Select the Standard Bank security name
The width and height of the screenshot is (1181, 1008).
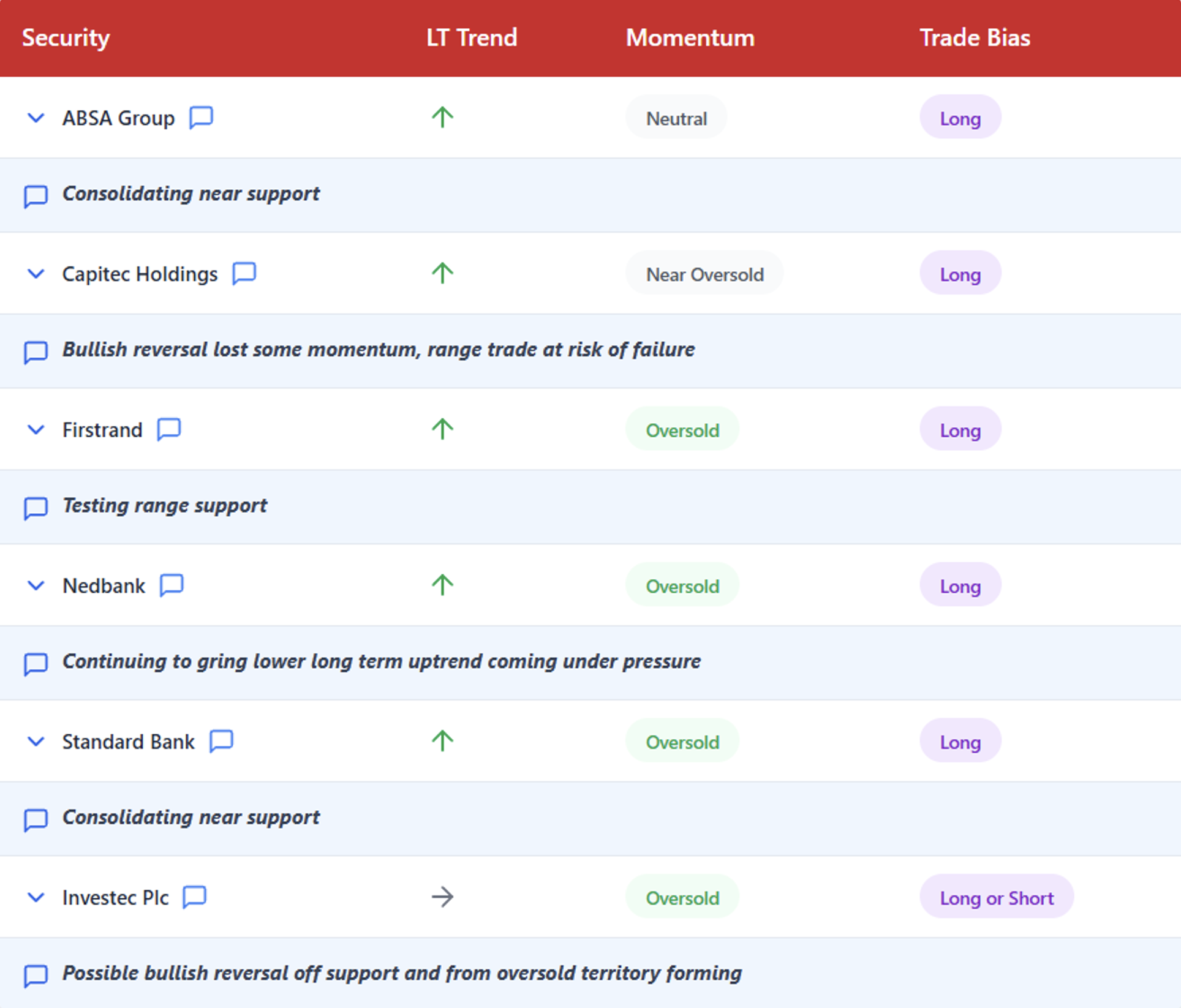(x=129, y=742)
